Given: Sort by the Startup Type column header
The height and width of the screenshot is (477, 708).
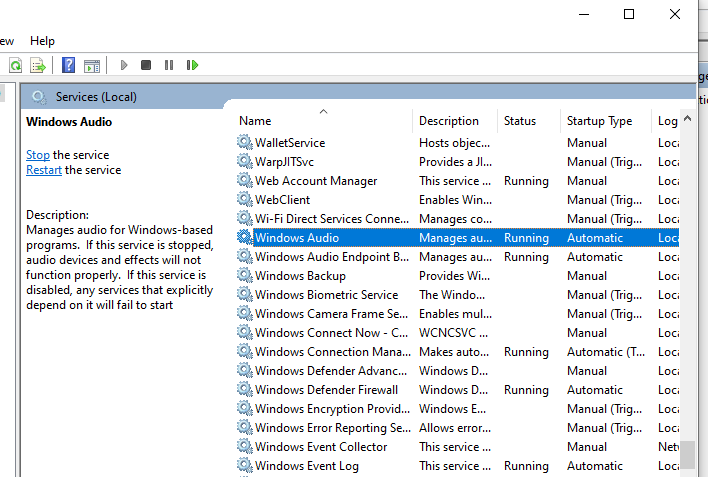Looking at the screenshot, I should tap(599, 121).
